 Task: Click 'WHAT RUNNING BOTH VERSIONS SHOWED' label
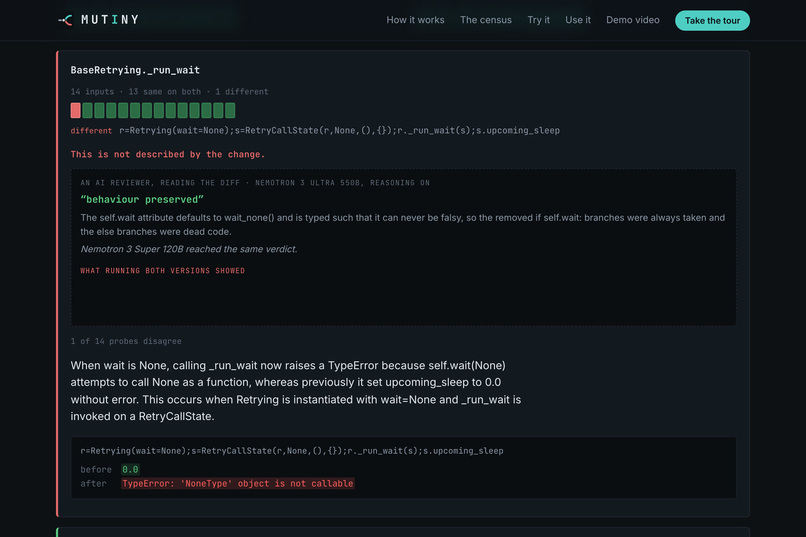(x=162, y=271)
